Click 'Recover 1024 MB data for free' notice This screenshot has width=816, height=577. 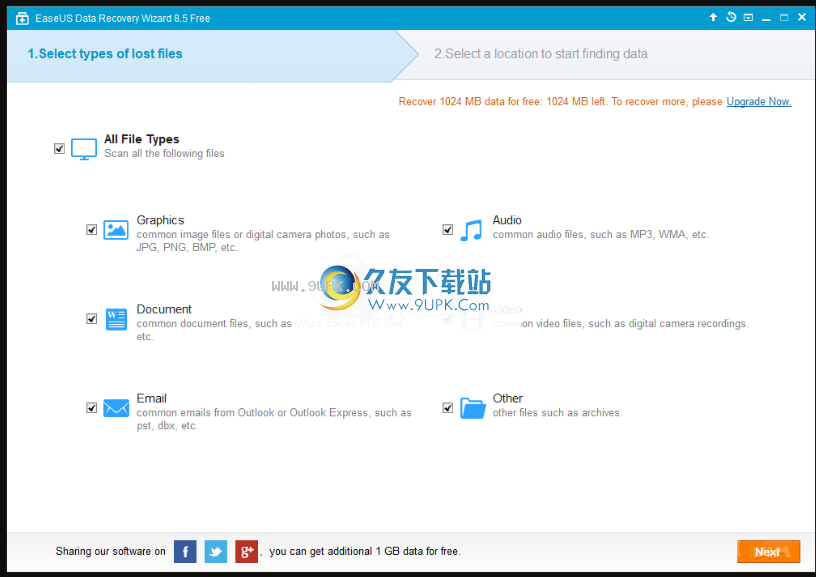(560, 101)
